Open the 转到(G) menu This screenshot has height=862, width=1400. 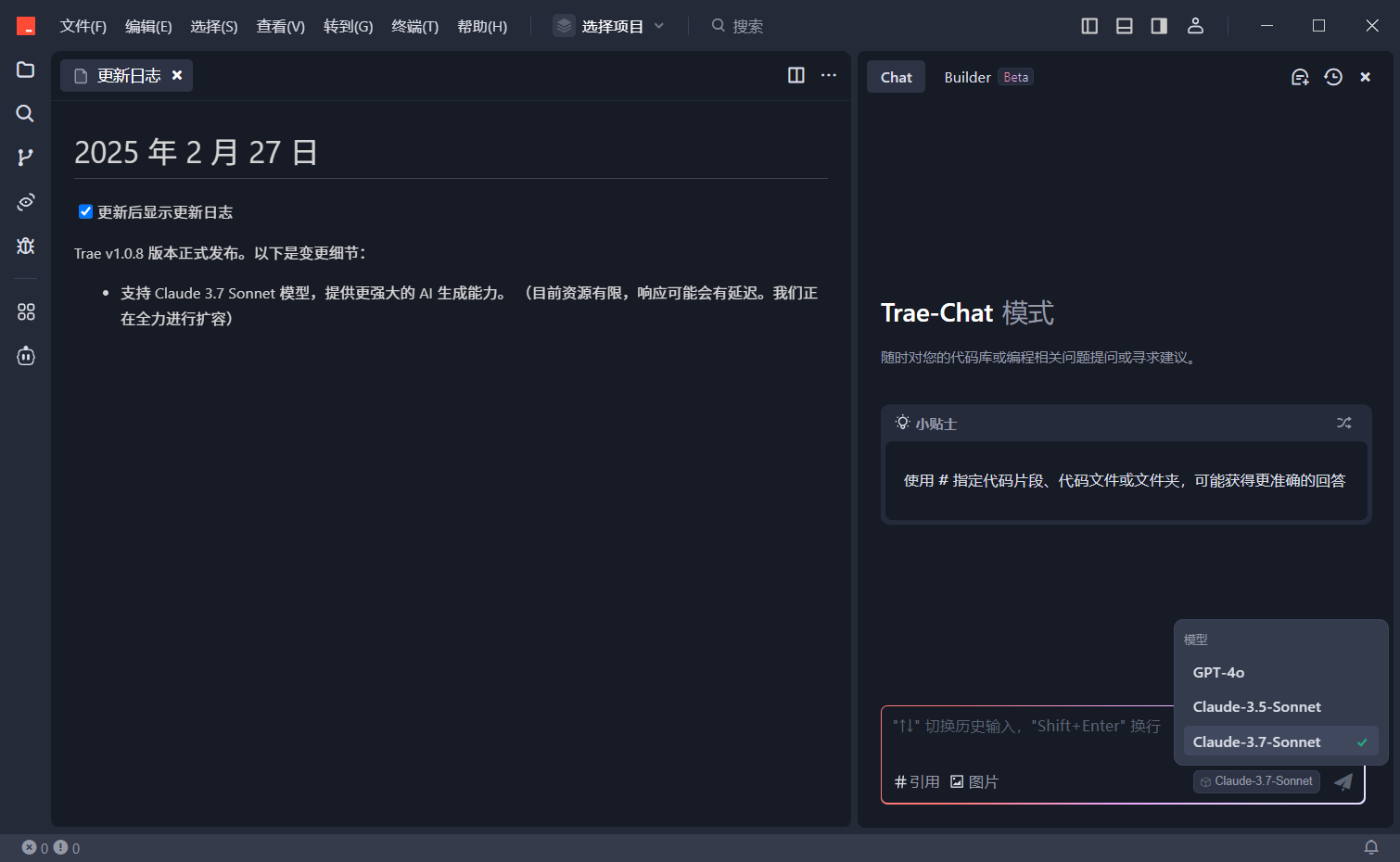349,26
